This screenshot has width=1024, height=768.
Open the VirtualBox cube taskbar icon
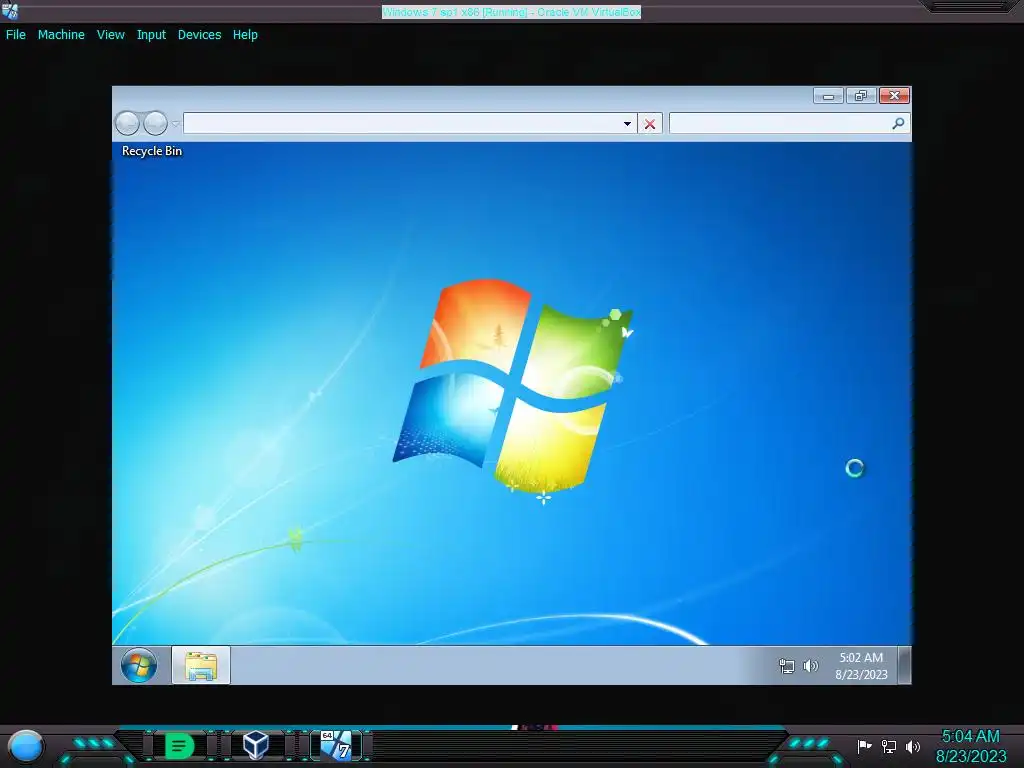tap(256, 744)
